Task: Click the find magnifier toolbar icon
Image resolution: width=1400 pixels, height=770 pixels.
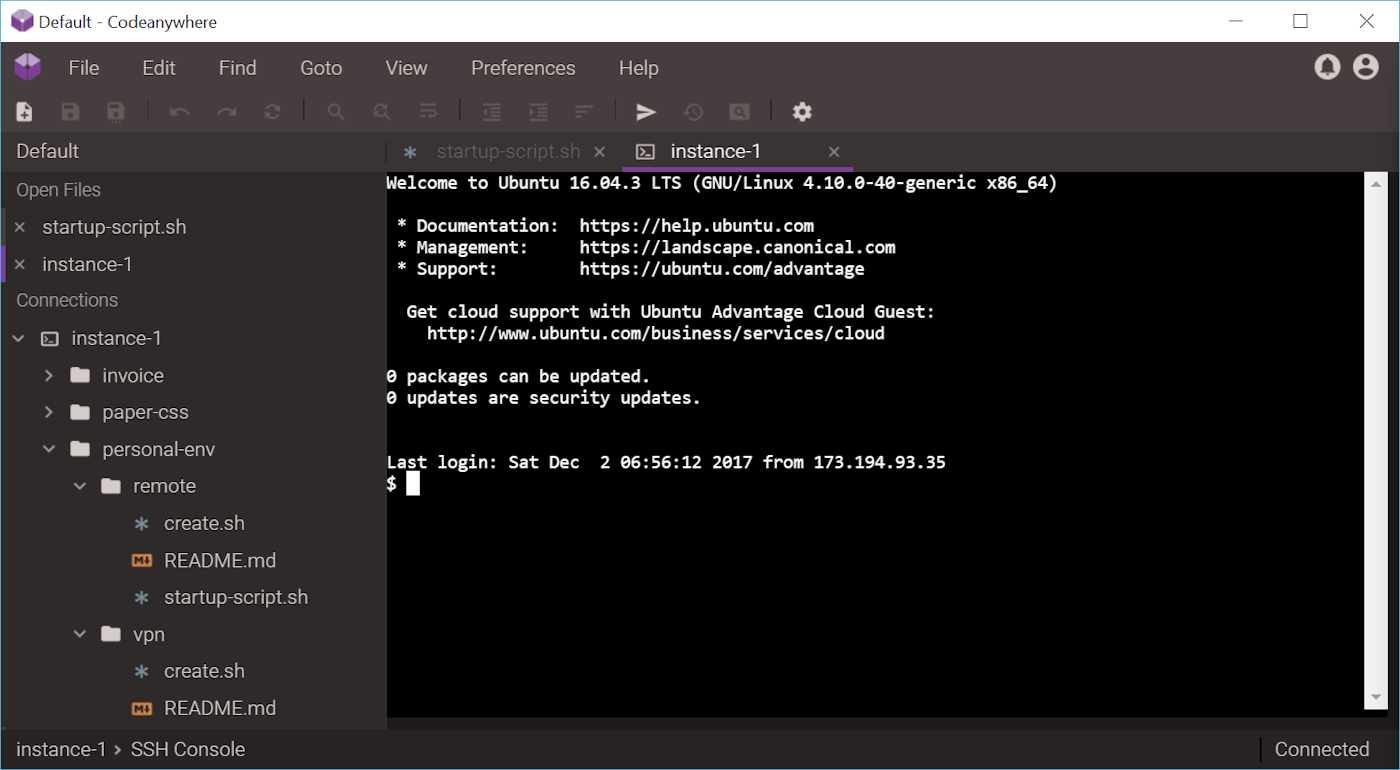Action: point(336,112)
